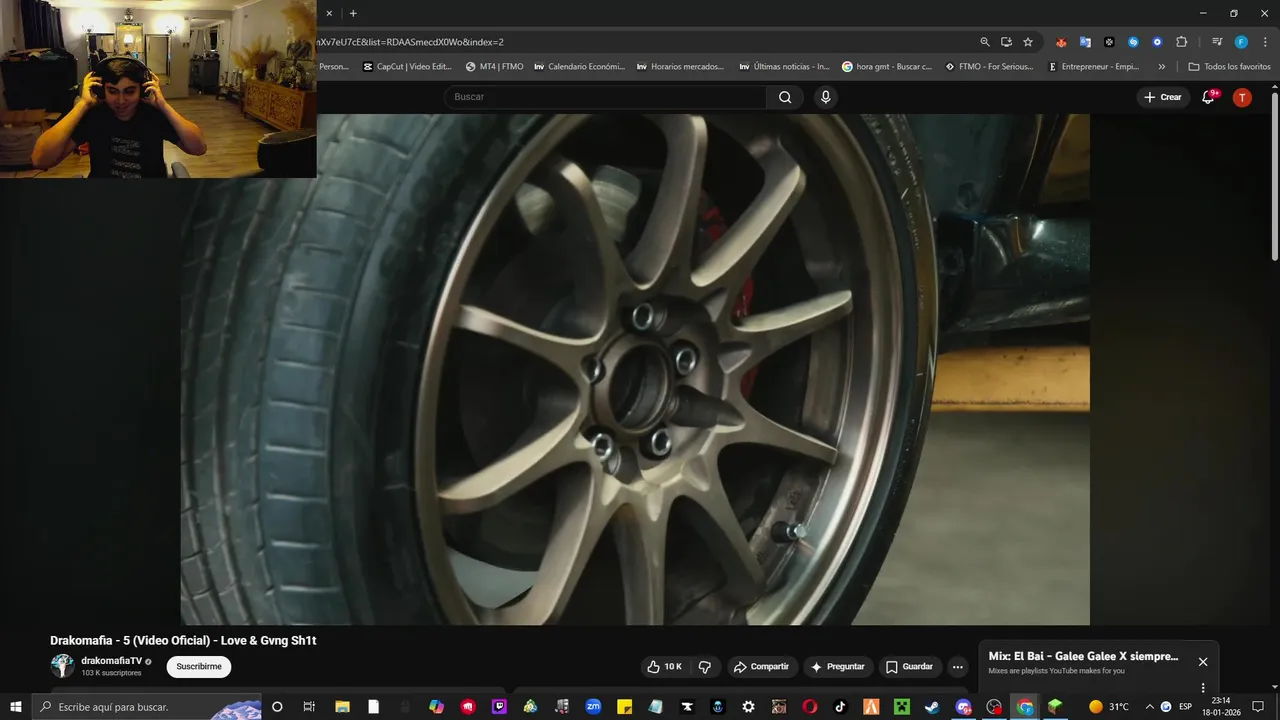
Task: Open MT4 | FTMO bookmark
Action: click(x=494, y=67)
